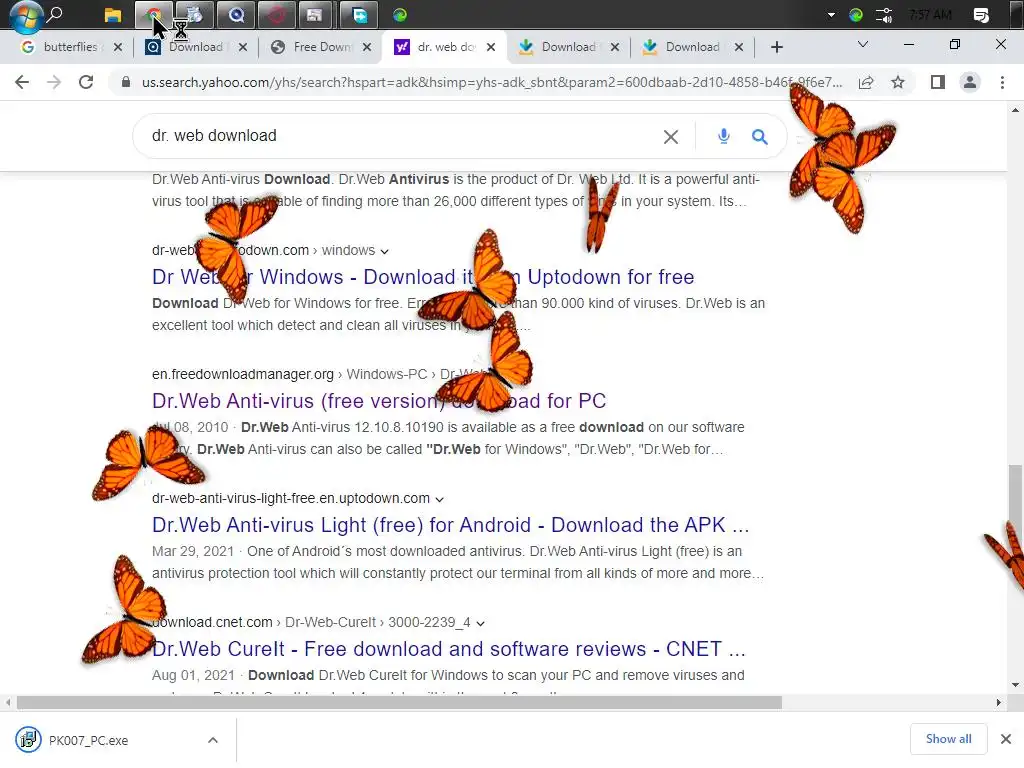Image resolution: width=1024 pixels, height=768 pixels.
Task: Open downloaded PK007_PC.exe file
Action: click(88, 741)
